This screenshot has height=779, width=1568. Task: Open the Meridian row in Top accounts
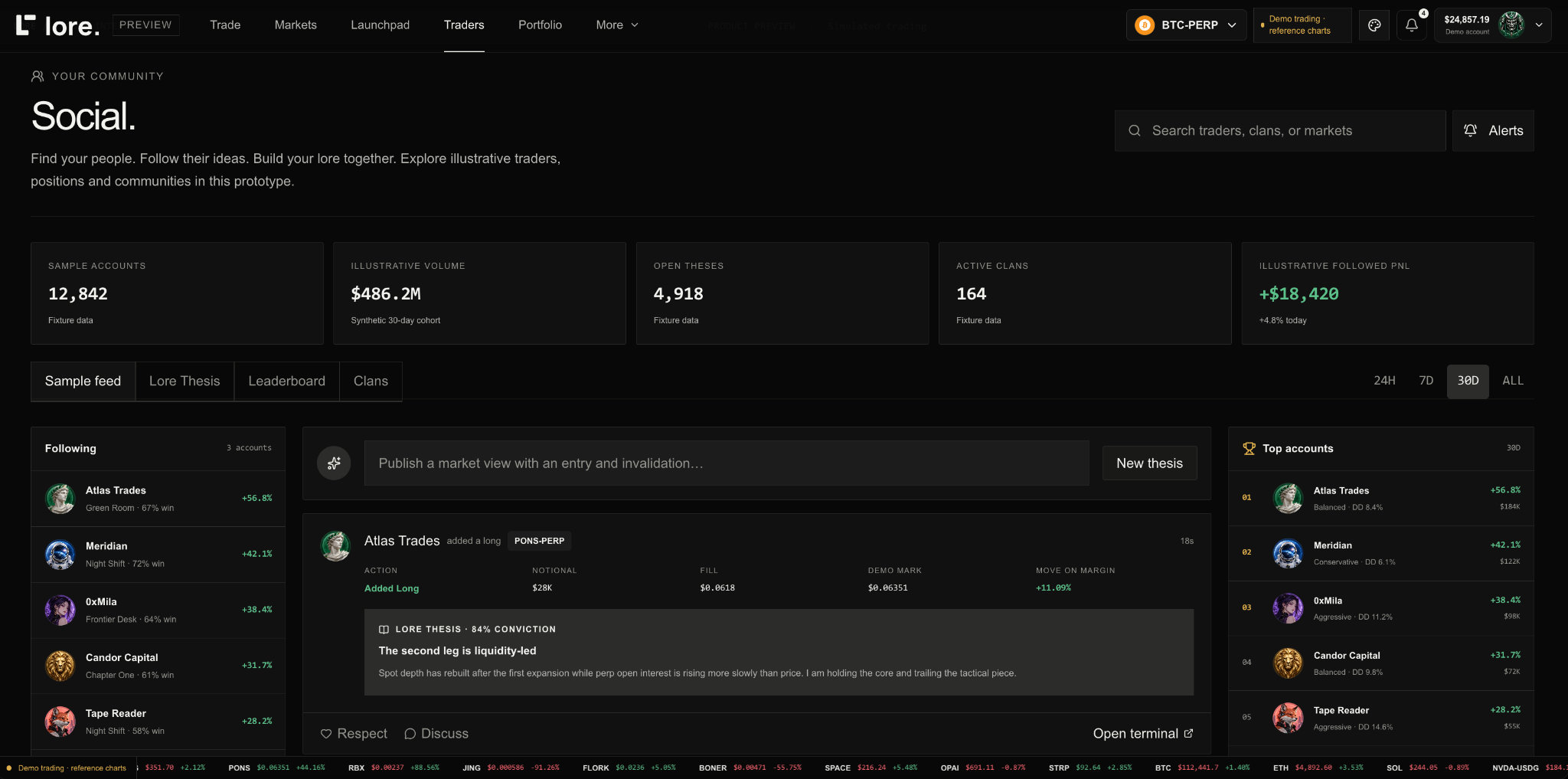tap(1380, 553)
